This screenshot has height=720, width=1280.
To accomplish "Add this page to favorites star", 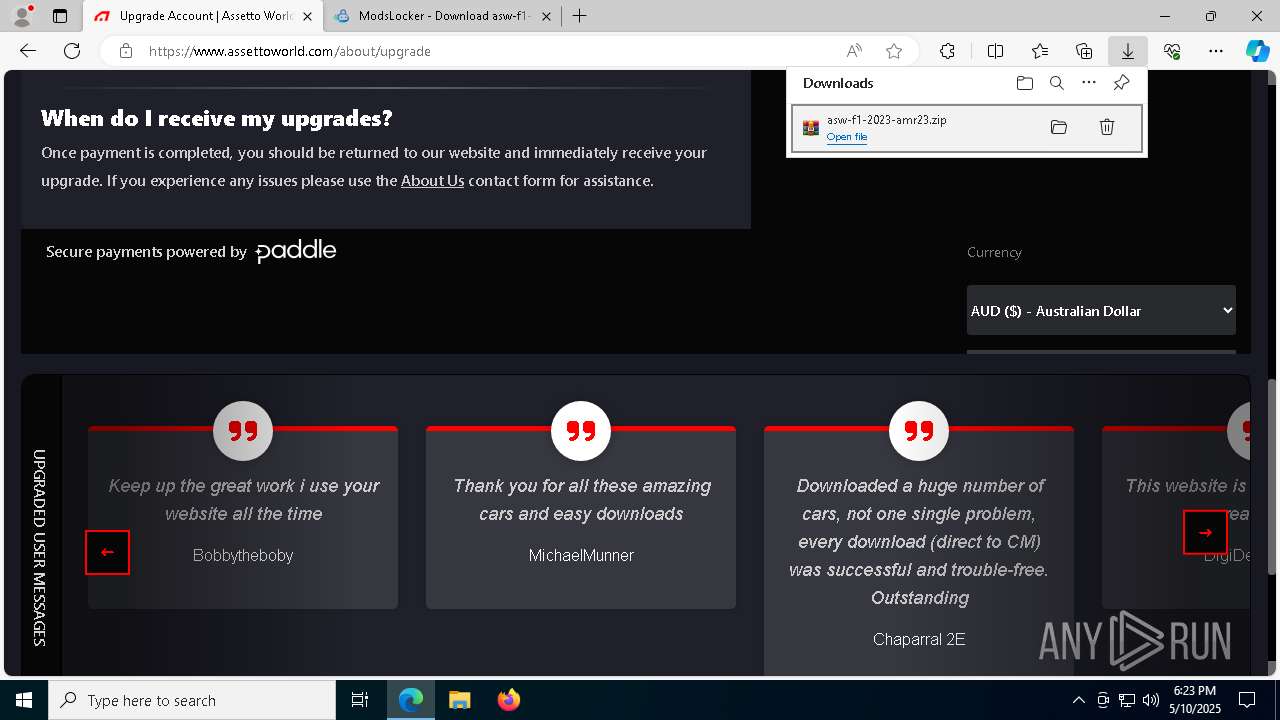I will [x=894, y=51].
